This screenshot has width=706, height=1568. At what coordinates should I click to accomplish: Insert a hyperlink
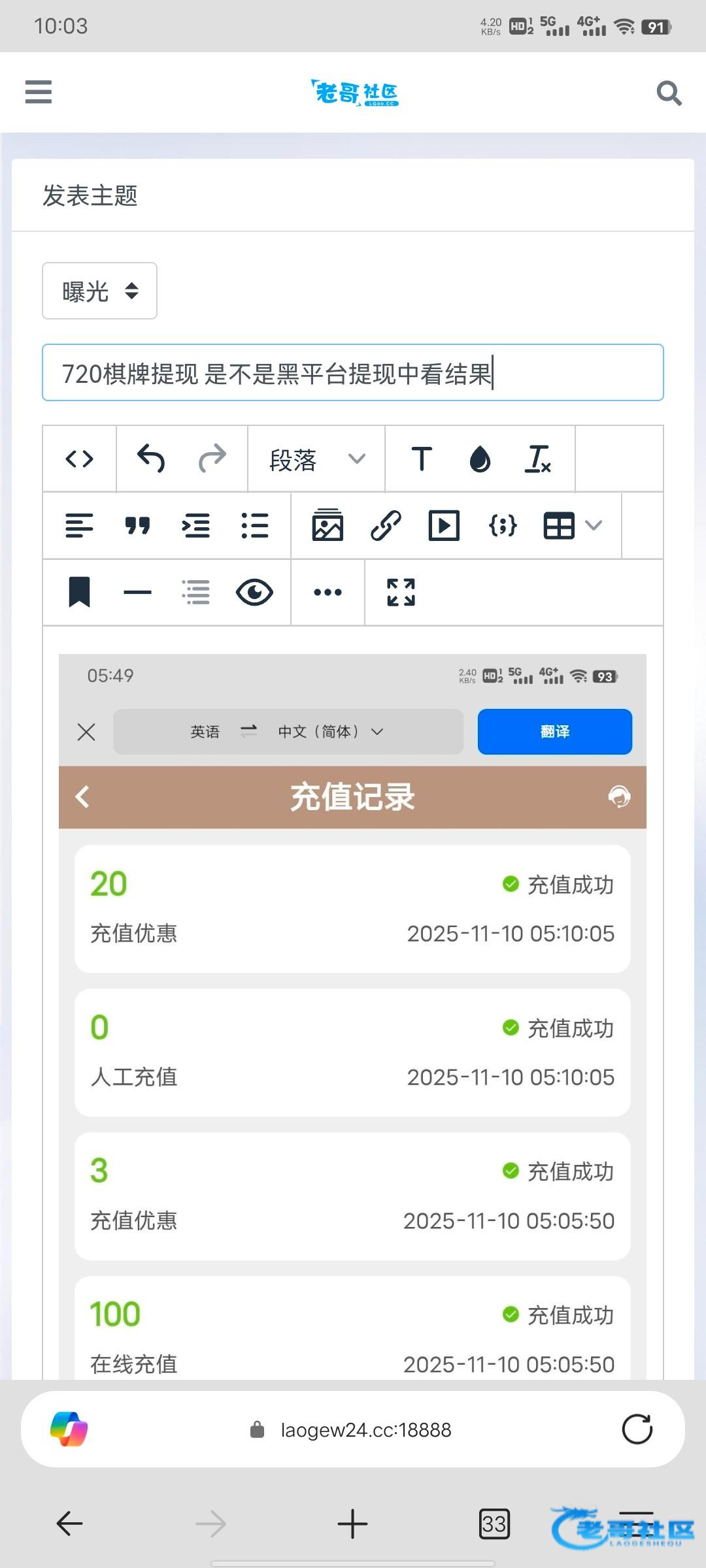386,526
